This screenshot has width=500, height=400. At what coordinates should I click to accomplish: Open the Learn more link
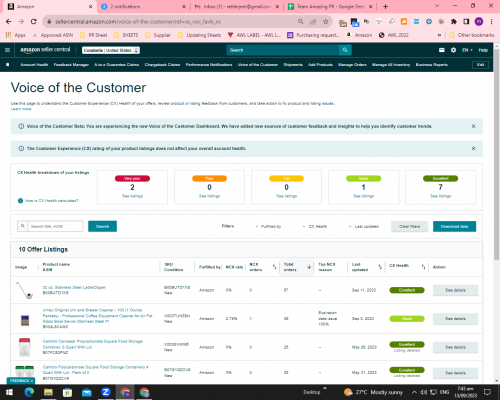coord(21,109)
